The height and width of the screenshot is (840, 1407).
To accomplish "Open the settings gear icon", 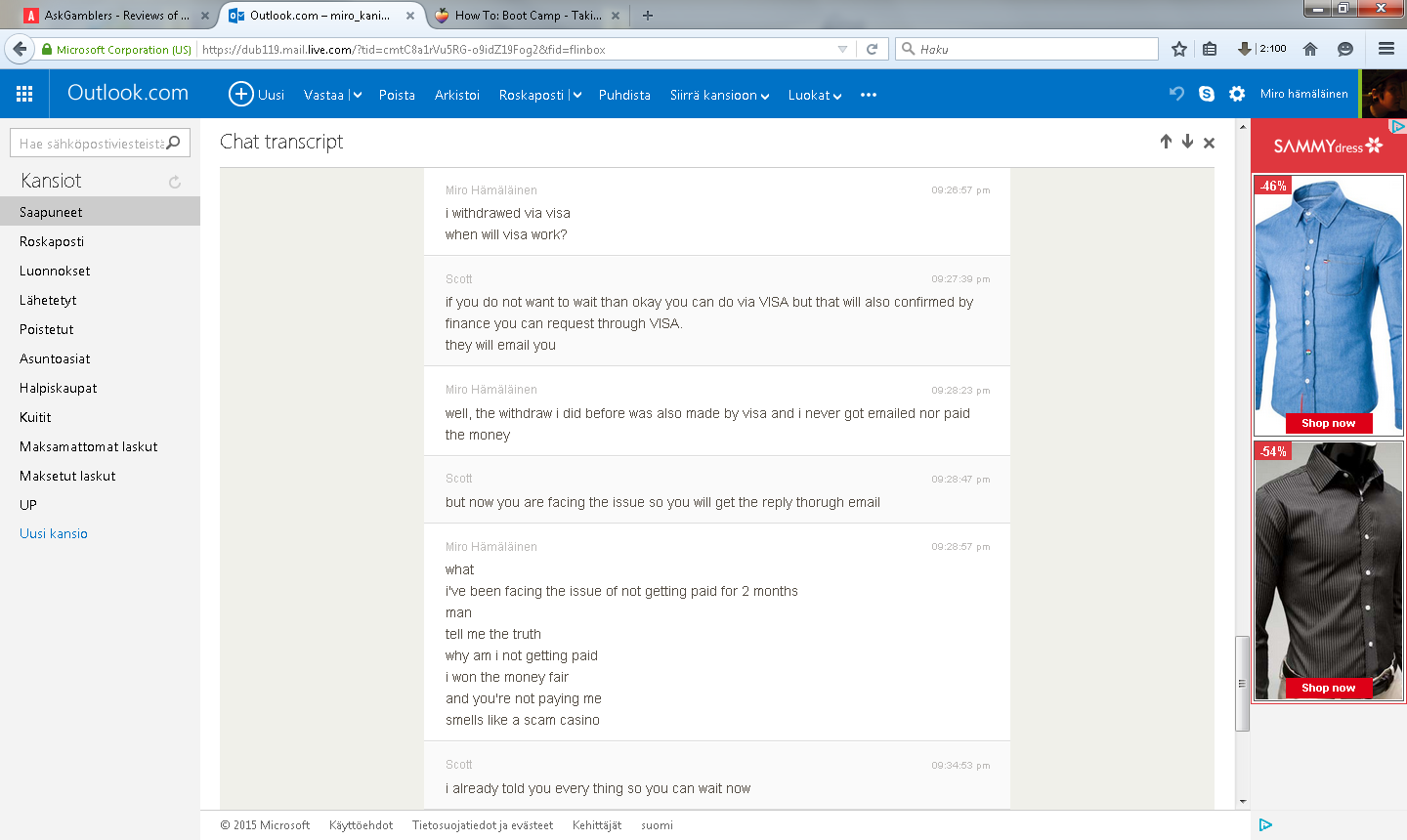I will [x=1237, y=94].
